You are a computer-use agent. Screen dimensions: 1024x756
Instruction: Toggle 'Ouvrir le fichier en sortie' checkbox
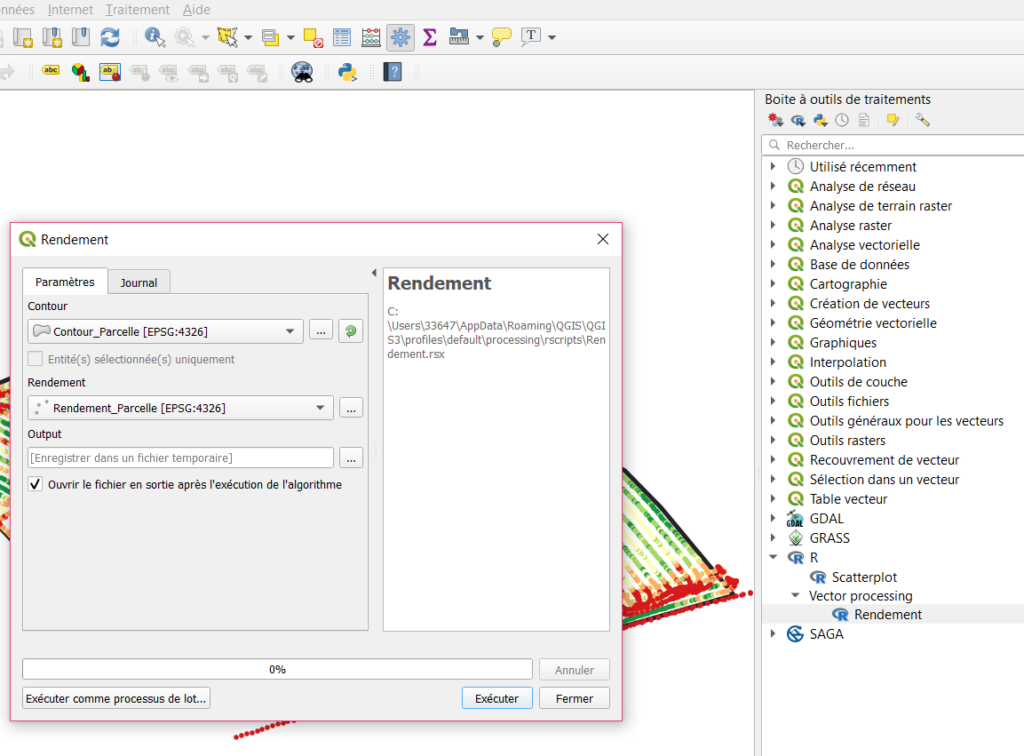pos(36,485)
